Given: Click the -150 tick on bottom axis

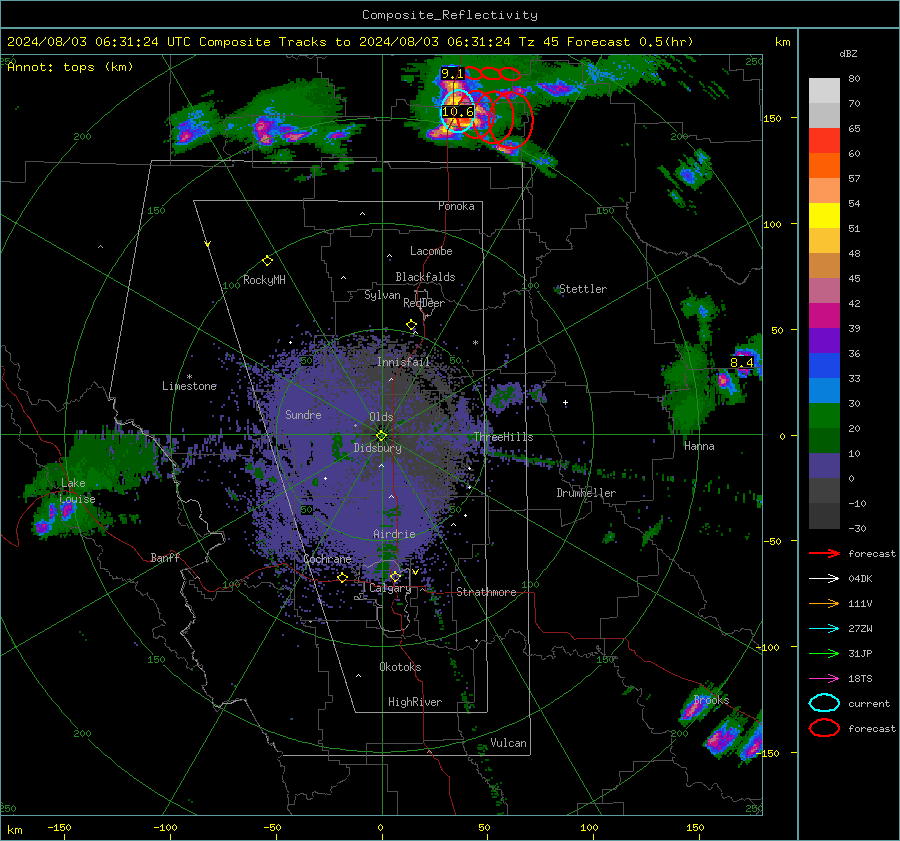Looking at the screenshot, I should [x=59, y=827].
